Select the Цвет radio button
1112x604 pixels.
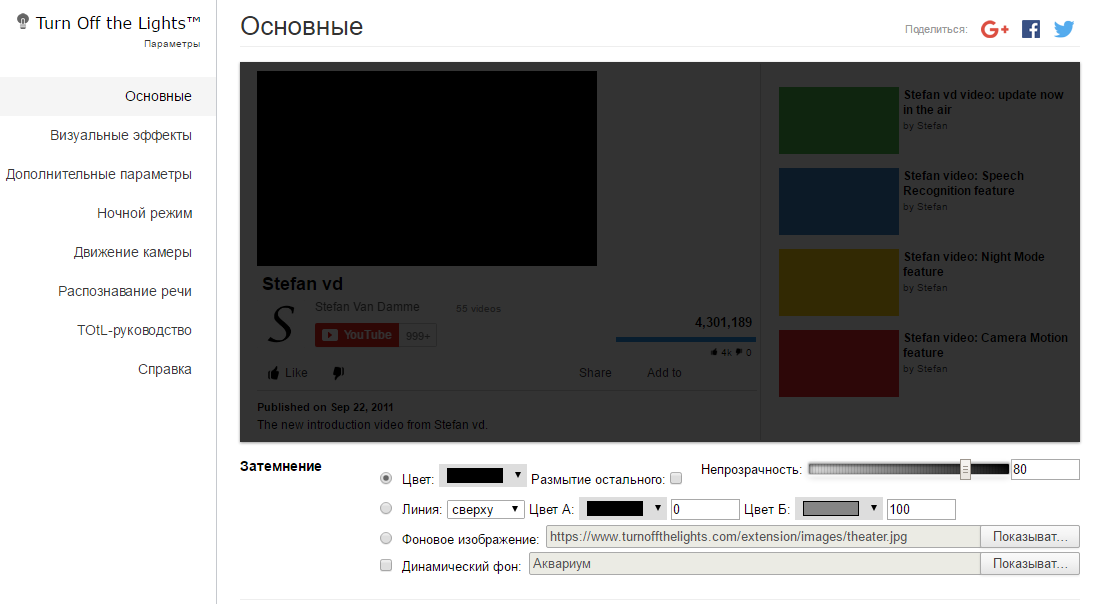pos(386,479)
